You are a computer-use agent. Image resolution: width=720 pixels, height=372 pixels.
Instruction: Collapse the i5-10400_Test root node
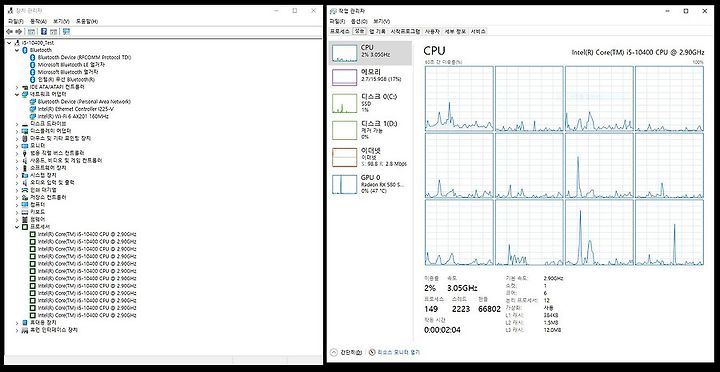click(10, 42)
